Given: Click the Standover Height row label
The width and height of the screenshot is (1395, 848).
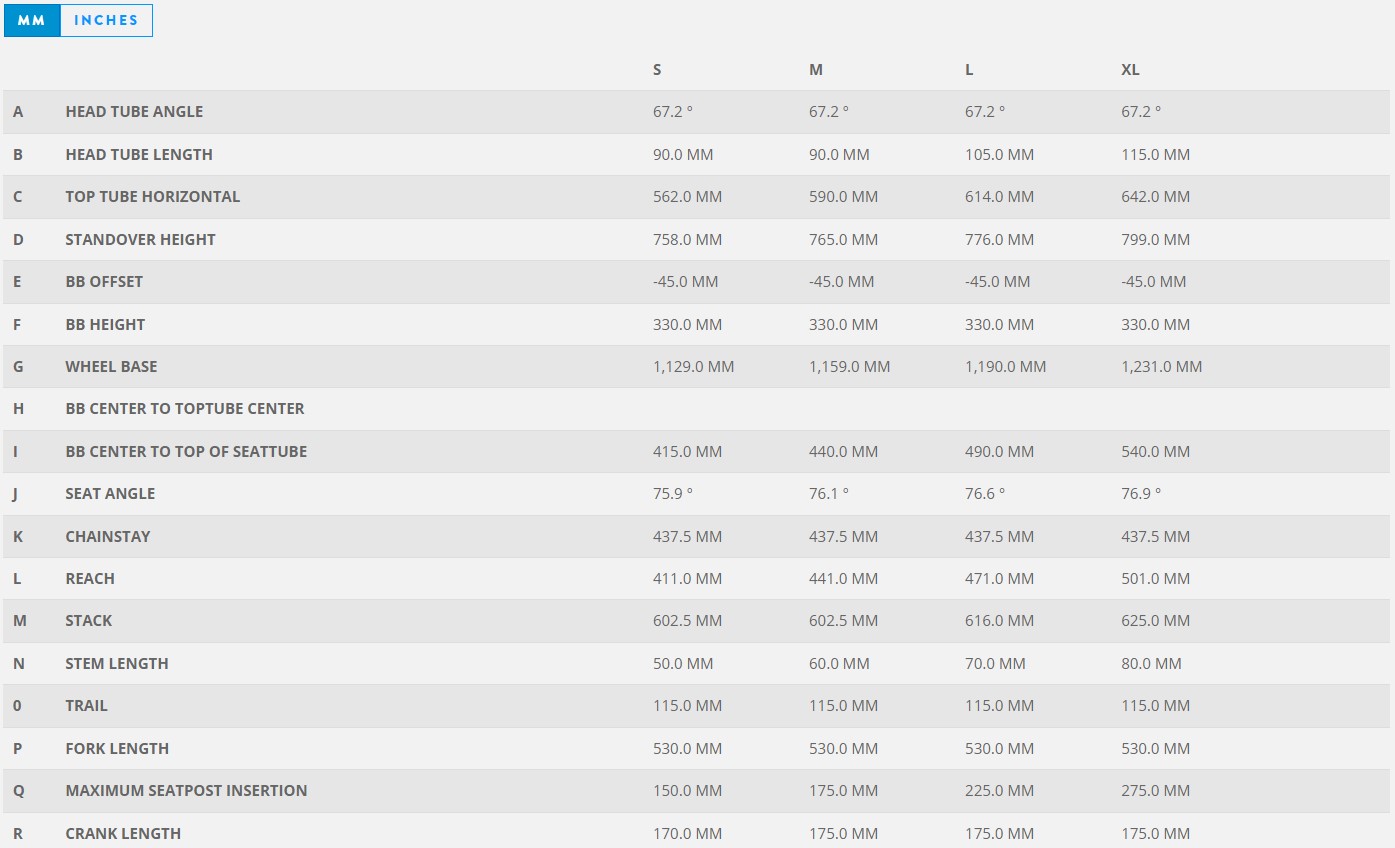Looking at the screenshot, I should pos(140,240).
